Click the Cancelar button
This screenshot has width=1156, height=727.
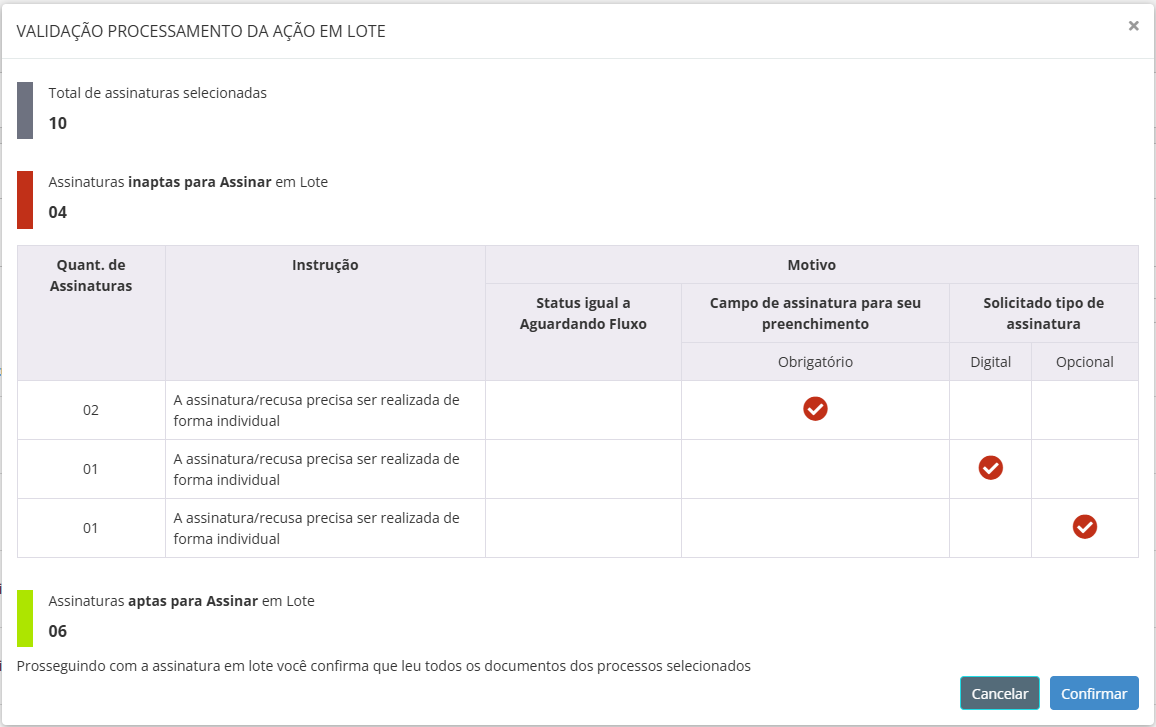coord(1000,693)
